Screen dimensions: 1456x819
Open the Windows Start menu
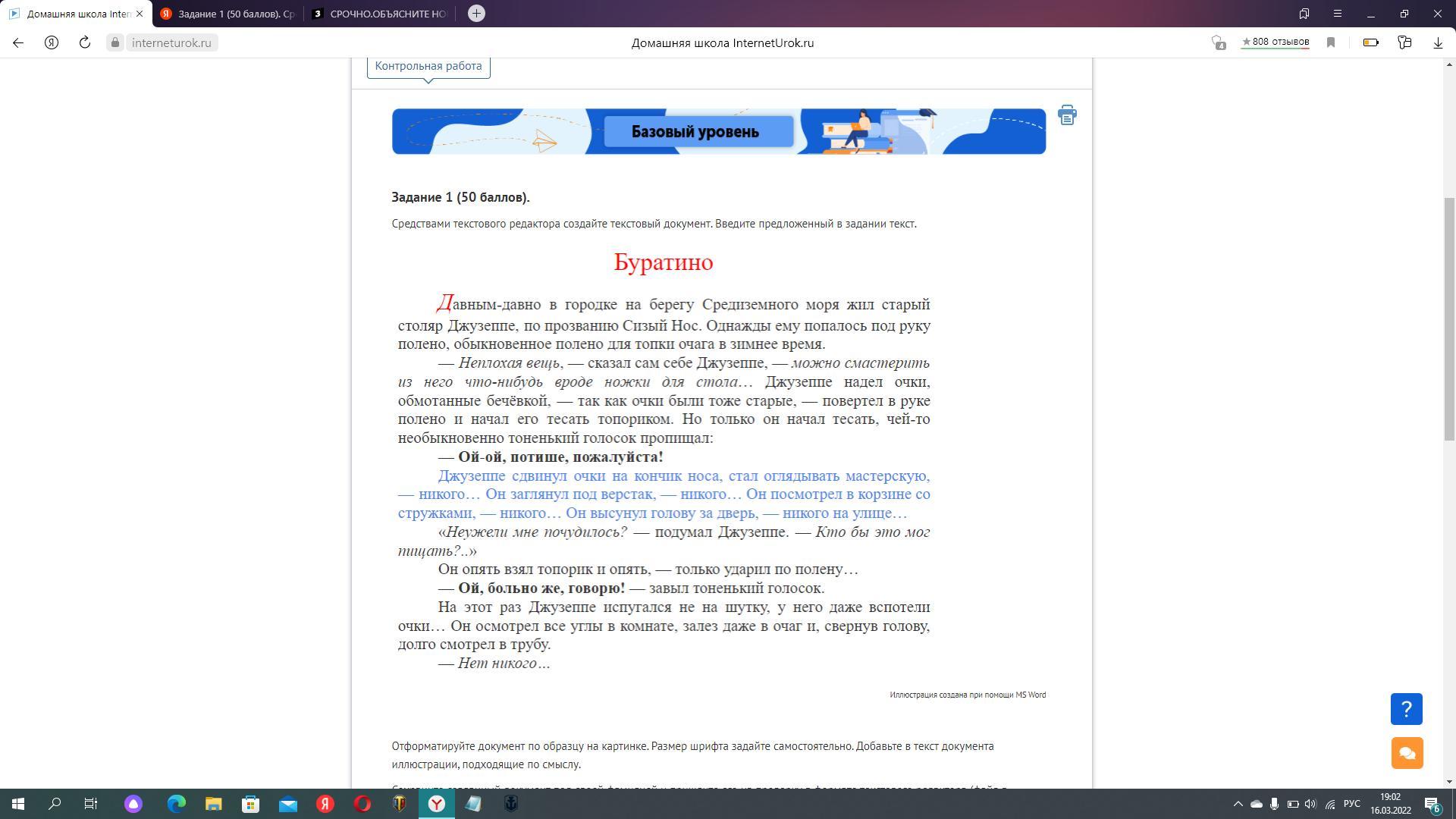point(18,804)
